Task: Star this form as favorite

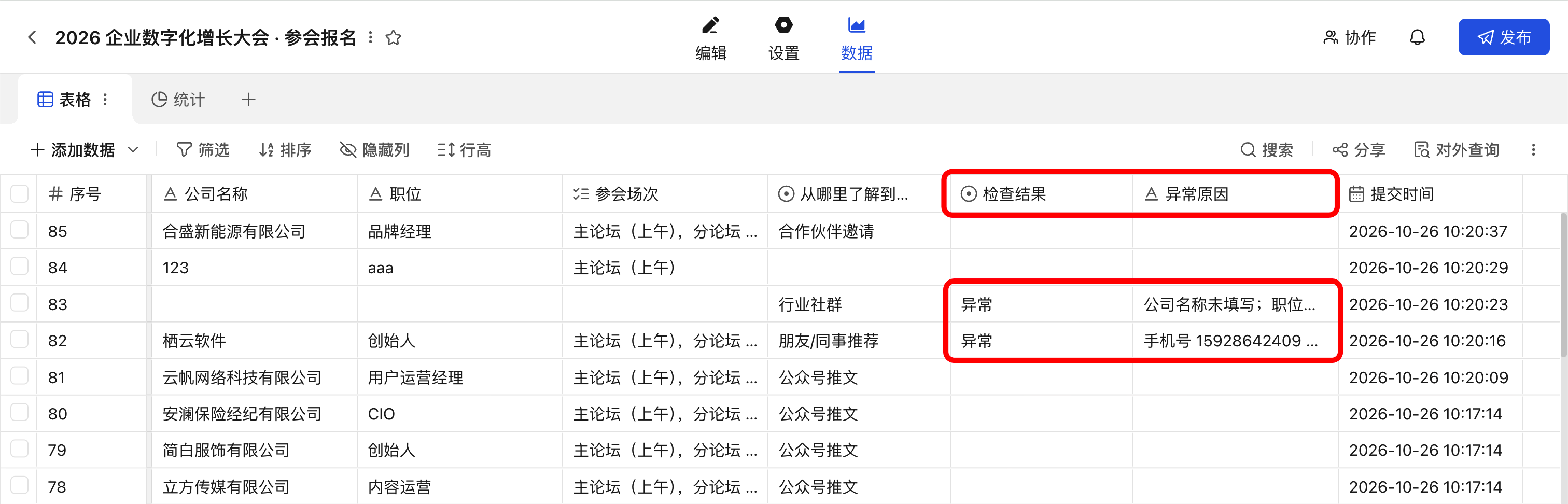Action: (x=393, y=38)
